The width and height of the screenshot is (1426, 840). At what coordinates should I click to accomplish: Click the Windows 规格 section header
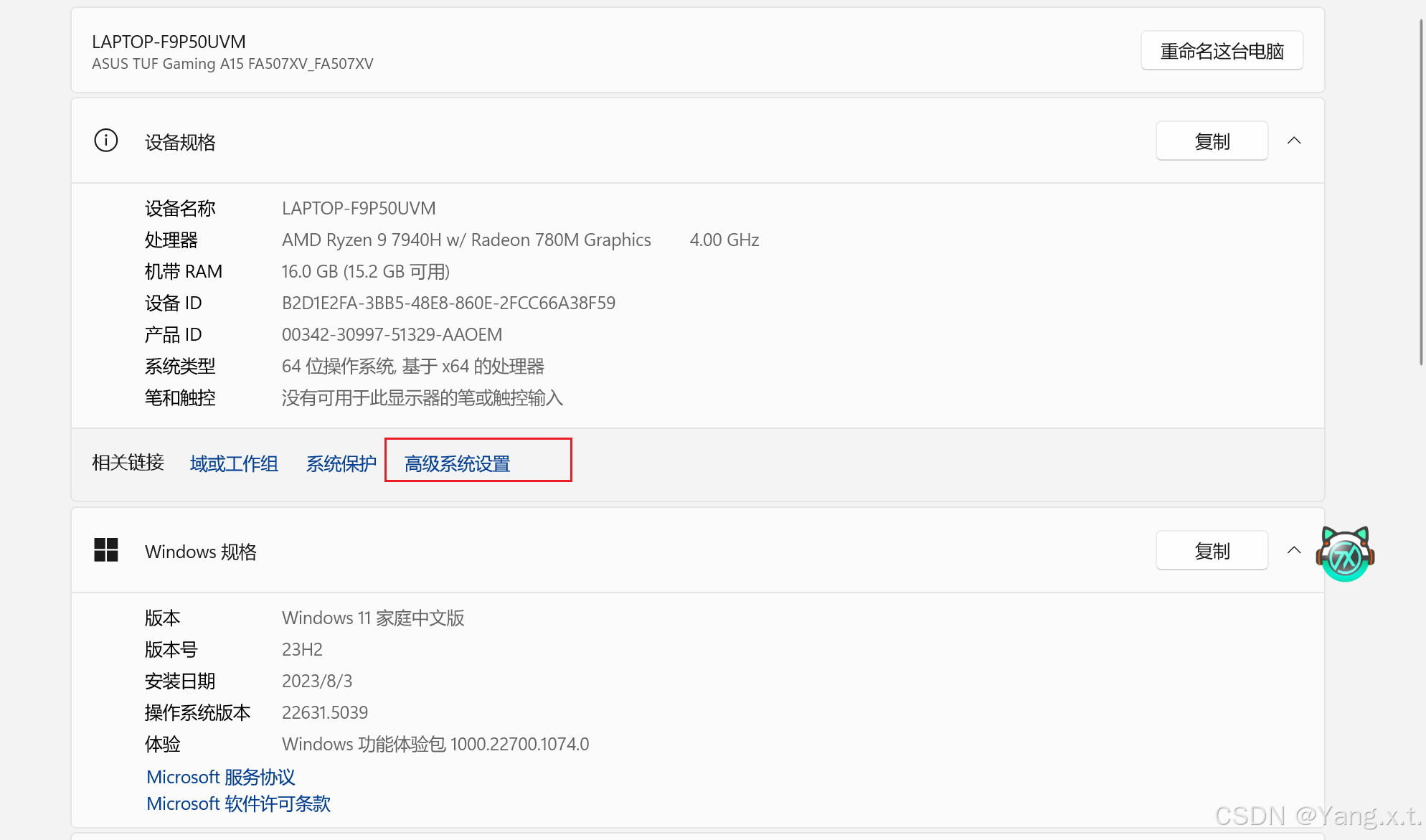pyautogui.click(x=201, y=552)
